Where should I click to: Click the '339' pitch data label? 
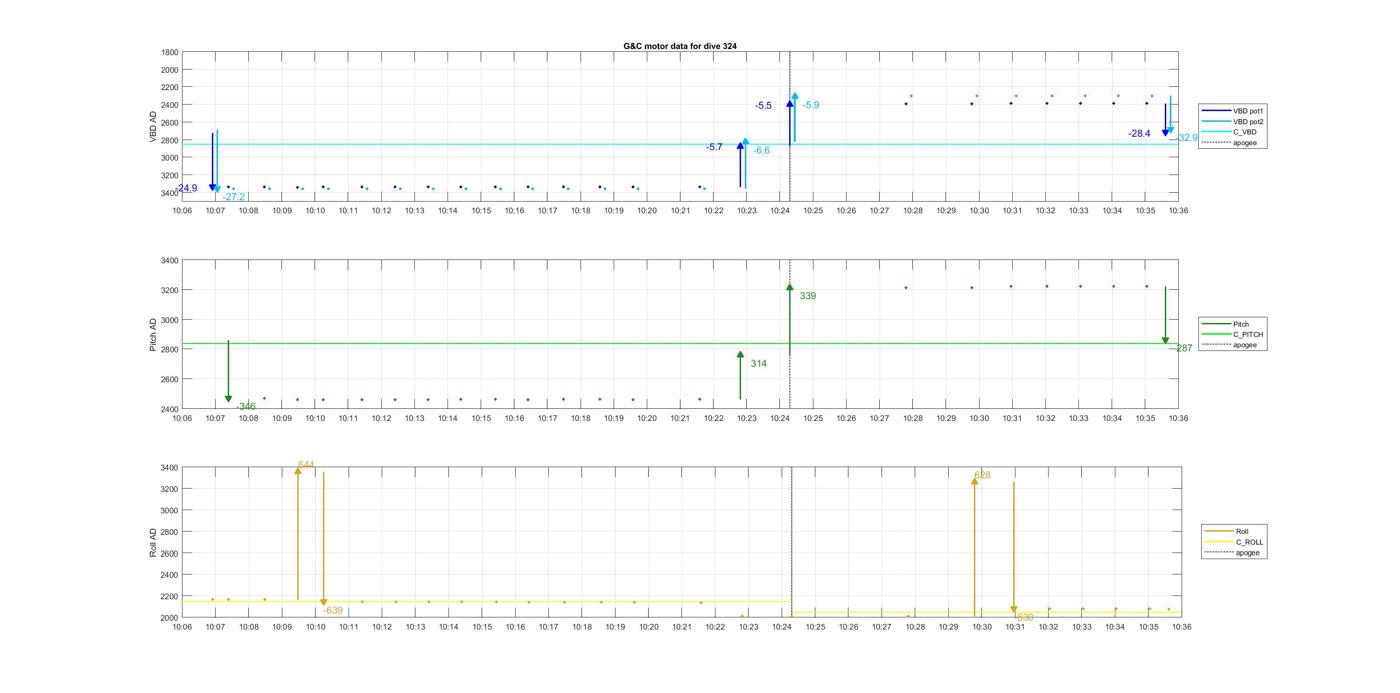click(807, 296)
